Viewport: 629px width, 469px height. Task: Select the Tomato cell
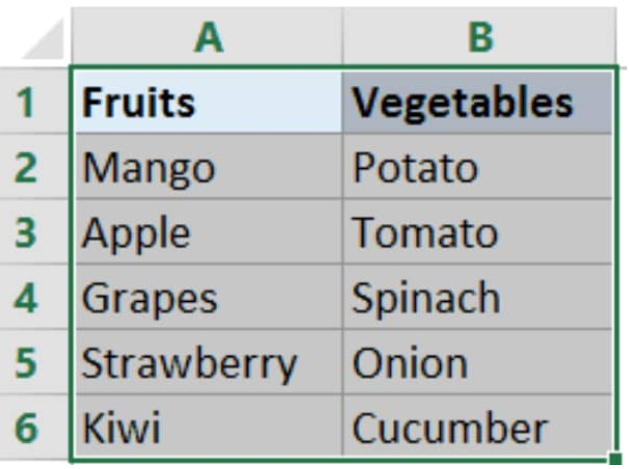point(477,231)
